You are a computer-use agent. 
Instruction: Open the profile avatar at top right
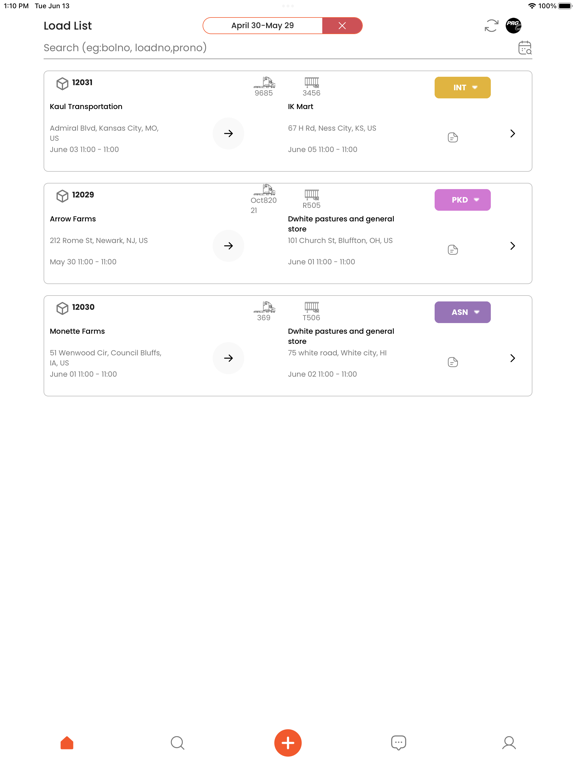[x=513, y=25]
